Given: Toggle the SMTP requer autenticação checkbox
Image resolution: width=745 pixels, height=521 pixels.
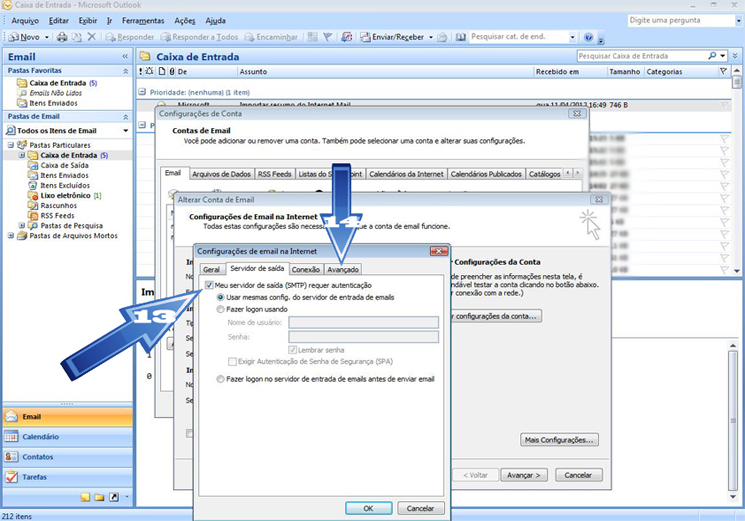Looking at the screenshot, I should (x=209, y=285).
